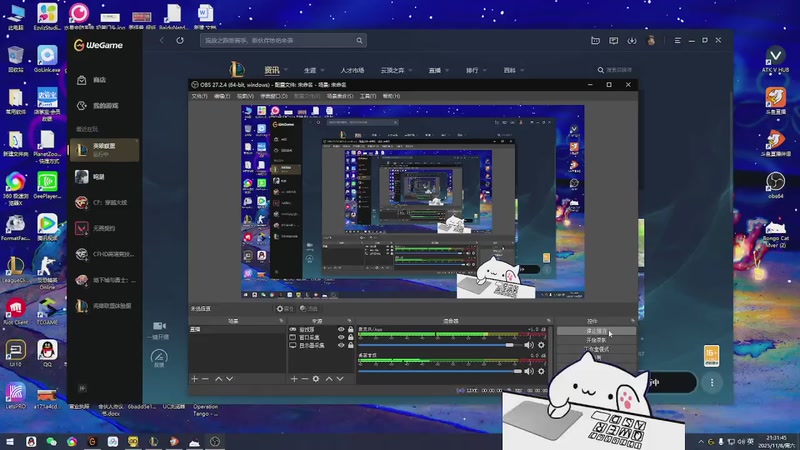Open OBS 停靠窗口(D) menu
This screenshot has height=450, width=800.
[x=273, y=96]
